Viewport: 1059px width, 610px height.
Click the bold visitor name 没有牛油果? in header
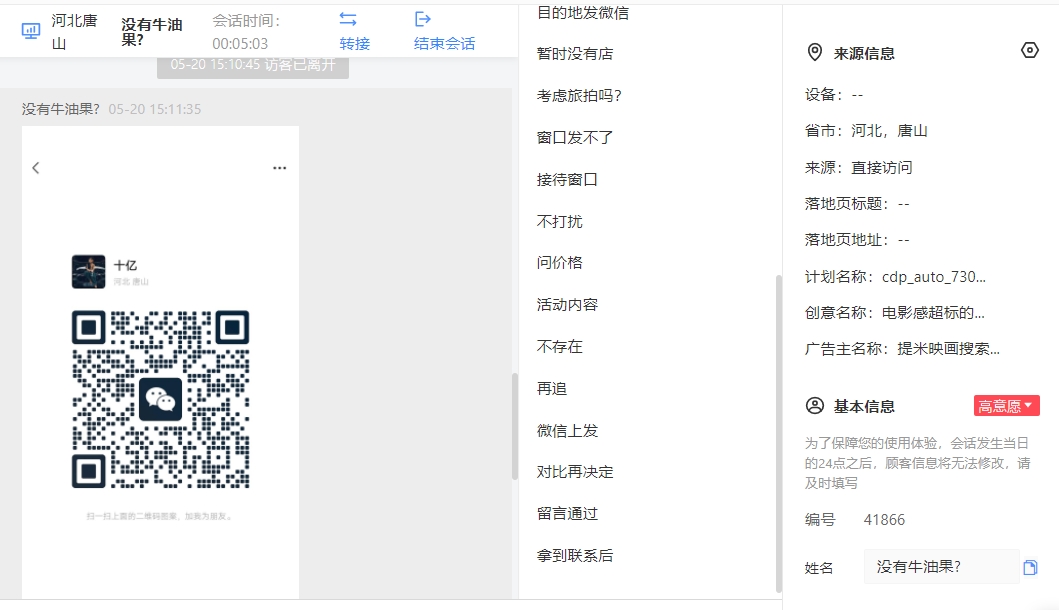pyautogui.click(x=152, y=32)
